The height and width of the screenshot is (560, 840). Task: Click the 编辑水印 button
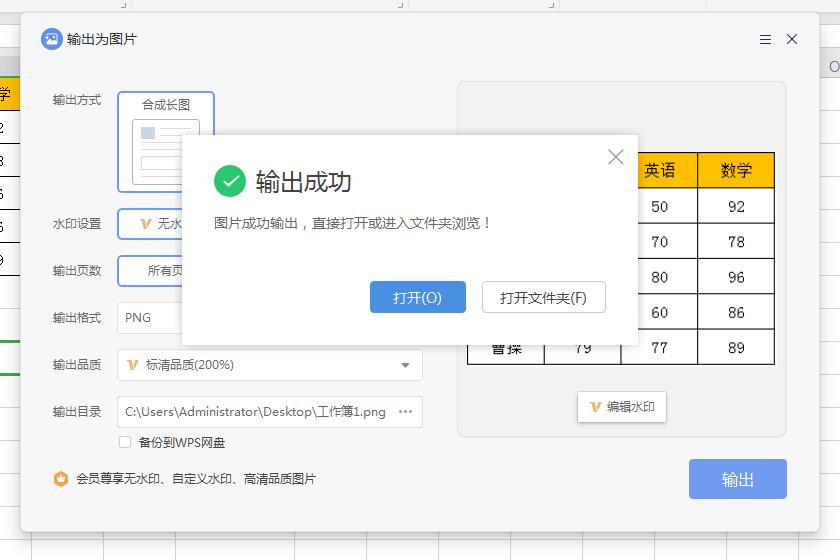(622, 407)
